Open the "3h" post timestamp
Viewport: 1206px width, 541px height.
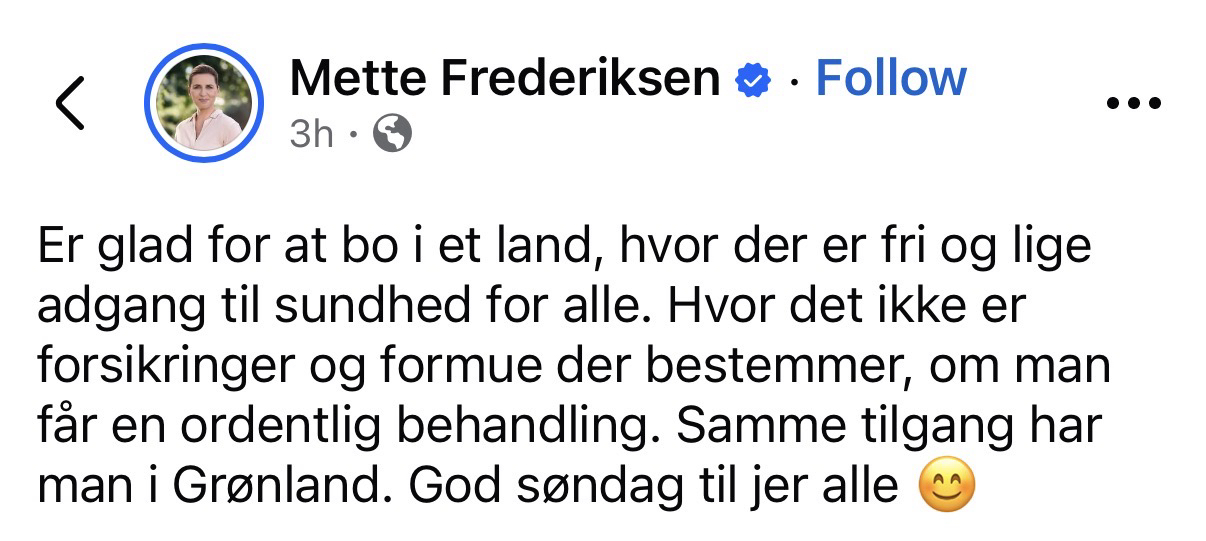[x=311, y=133]
